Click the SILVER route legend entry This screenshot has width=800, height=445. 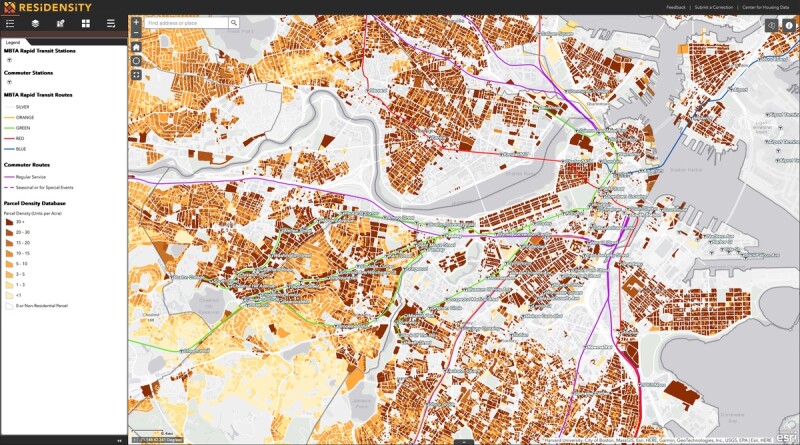coord(17,107)
